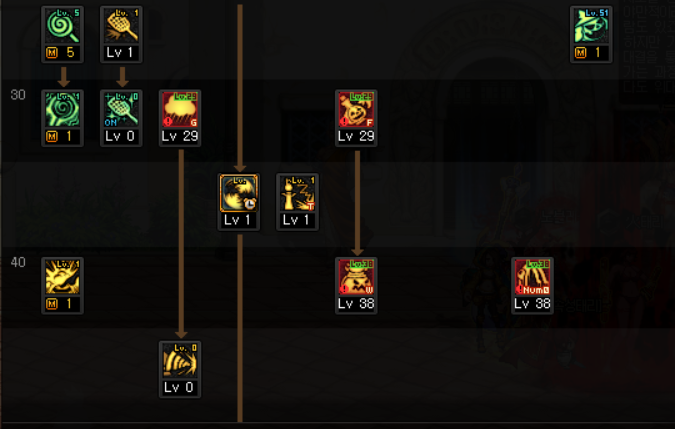This screenshot has height=429, width=675.
Task: Select the highlighted skill with clock icon
Action: coord(239,193)
